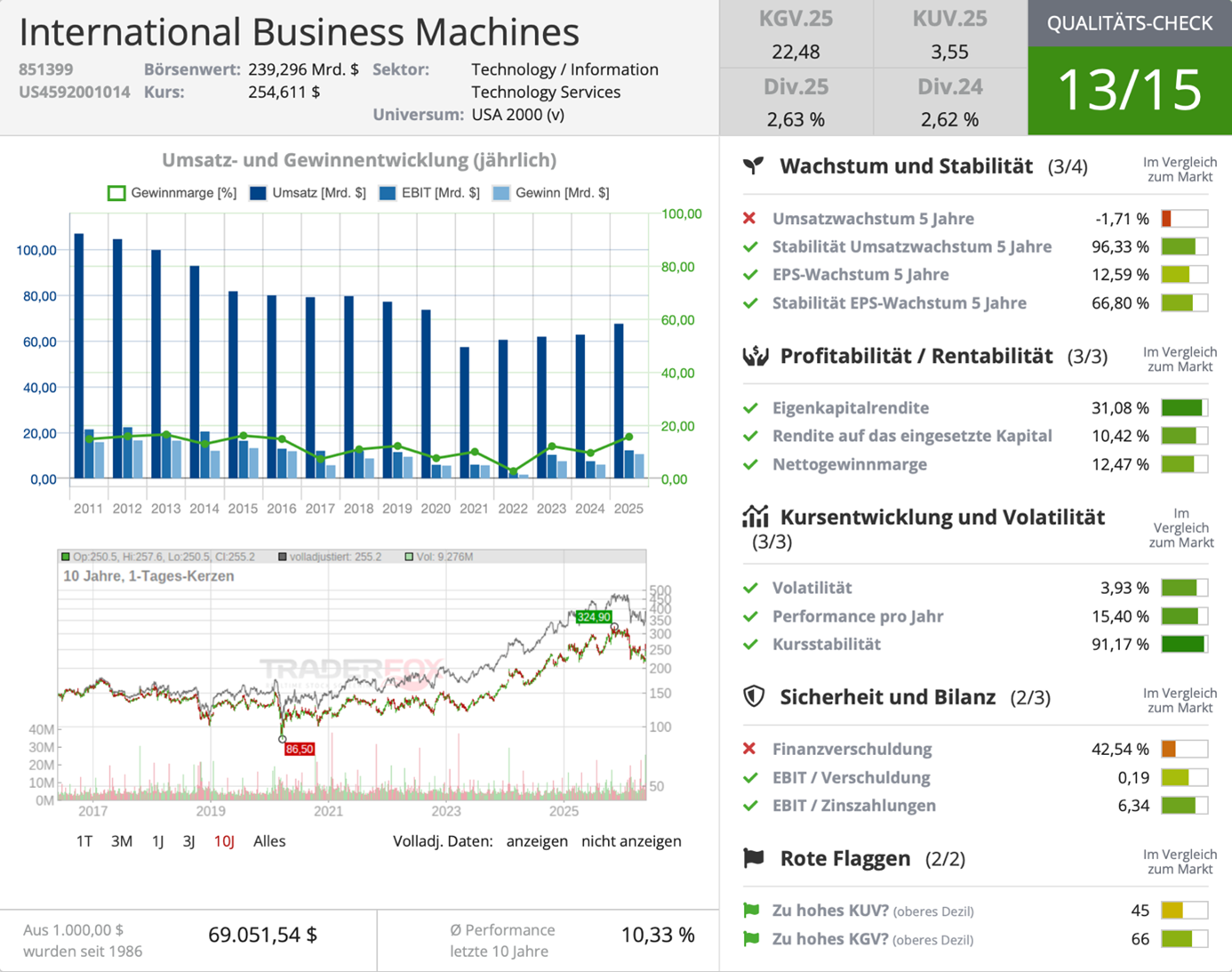Image resolution: width=1232 pixels, height=972 pixels.
Task: Click the check mark in the 12,59 % row
Action: pos(750,275)
